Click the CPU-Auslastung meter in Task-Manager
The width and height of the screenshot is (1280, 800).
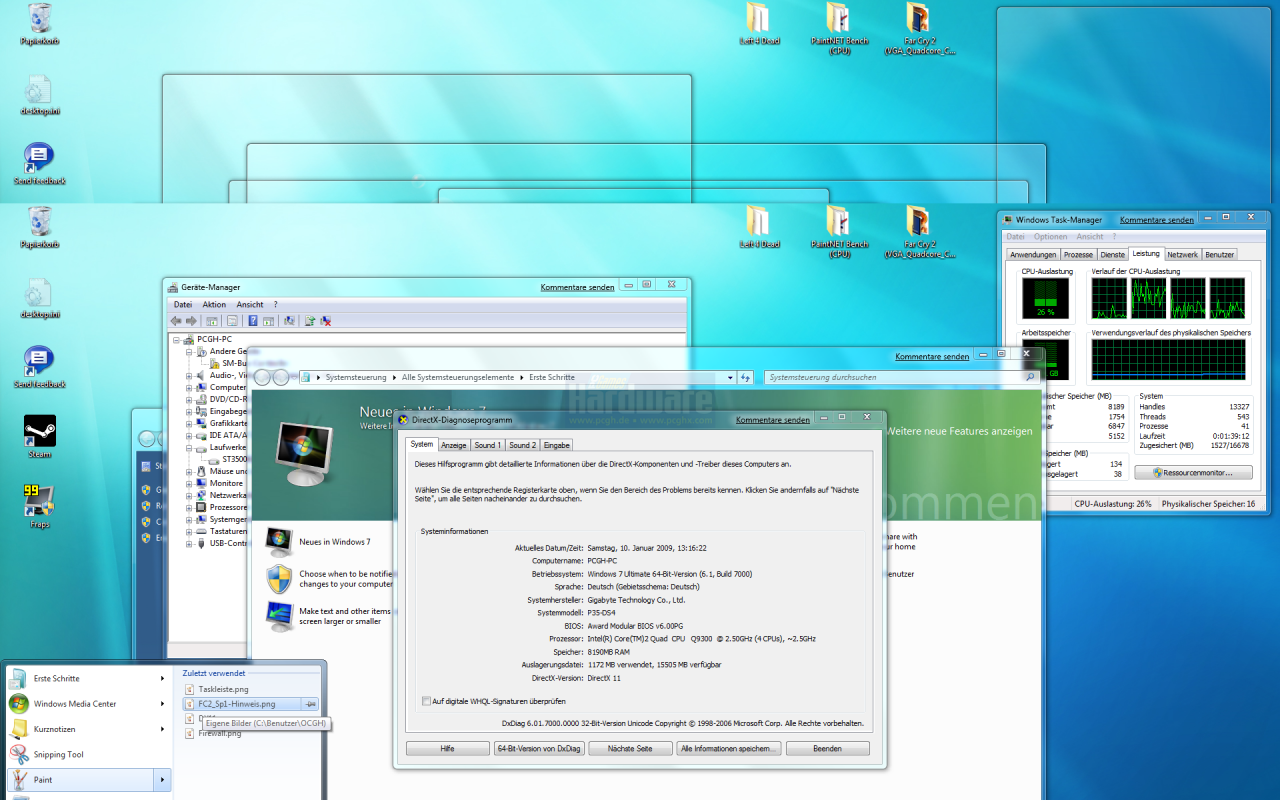[1045, 298]
